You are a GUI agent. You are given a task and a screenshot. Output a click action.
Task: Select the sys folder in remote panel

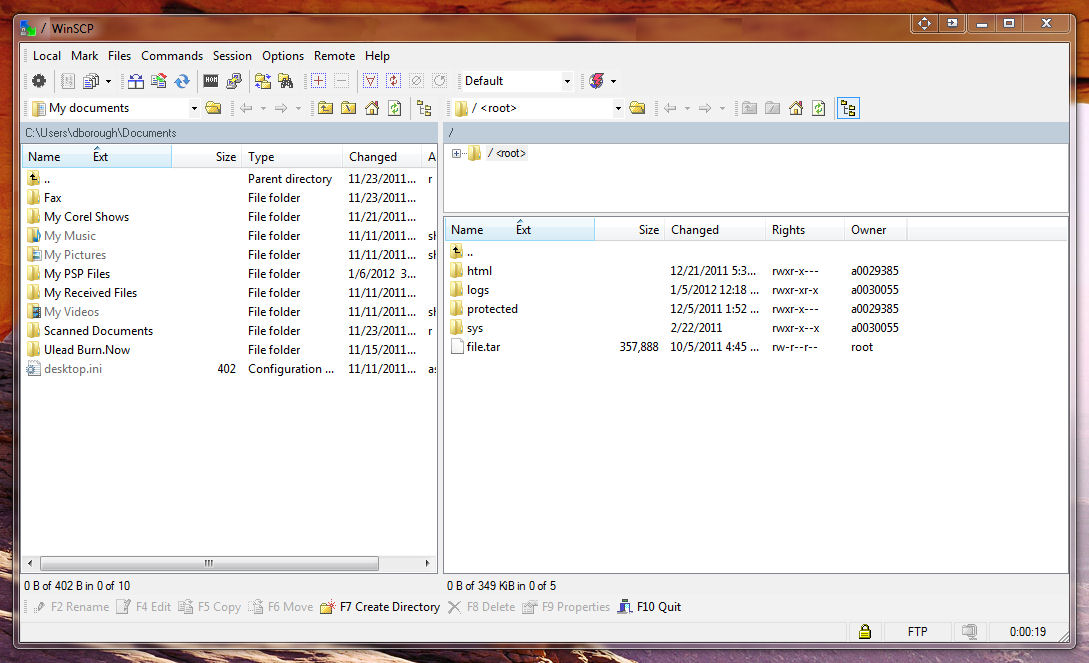point(474,328)
